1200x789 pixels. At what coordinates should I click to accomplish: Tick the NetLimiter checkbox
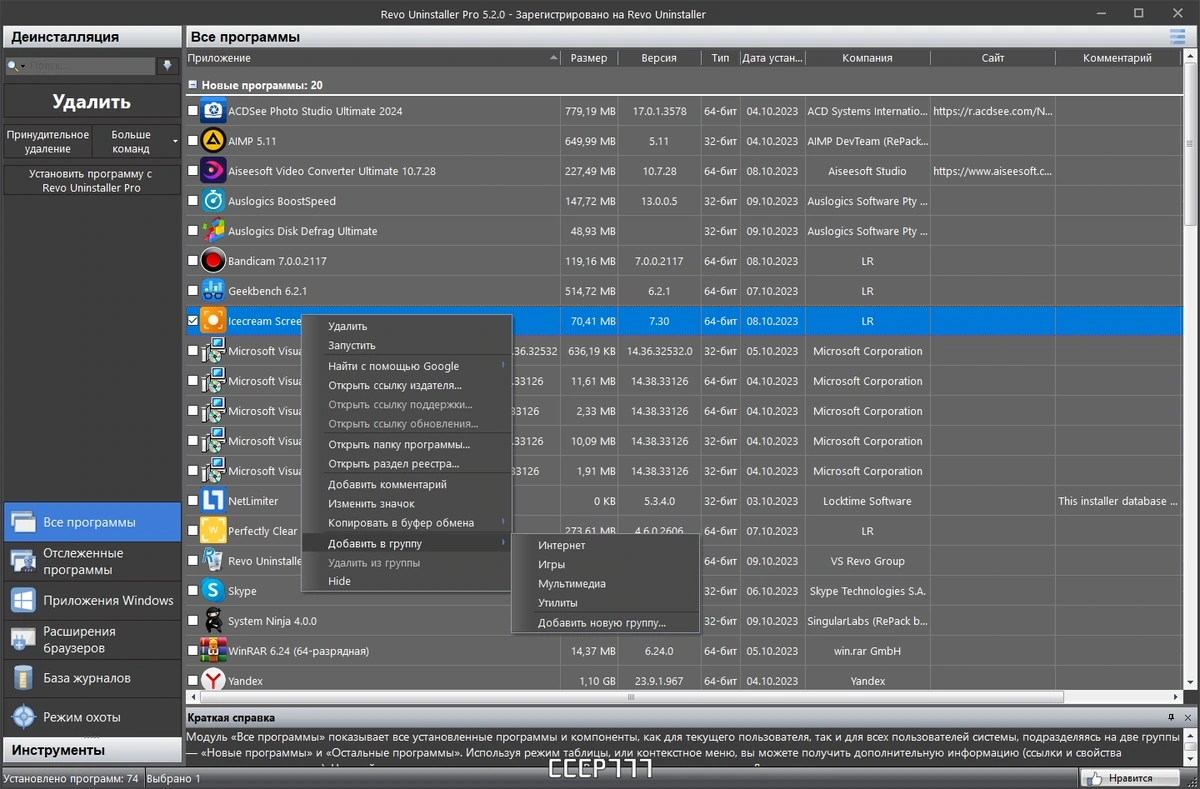192,501
